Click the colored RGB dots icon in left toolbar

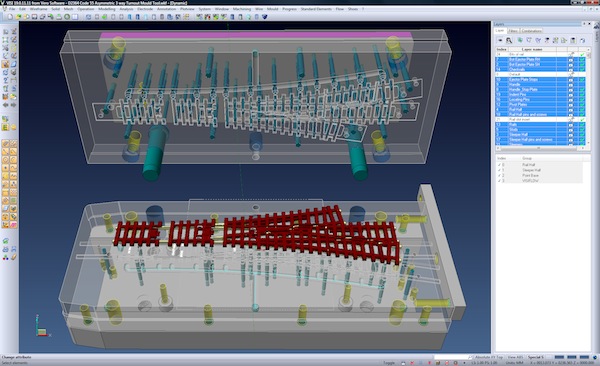[5, 257]
